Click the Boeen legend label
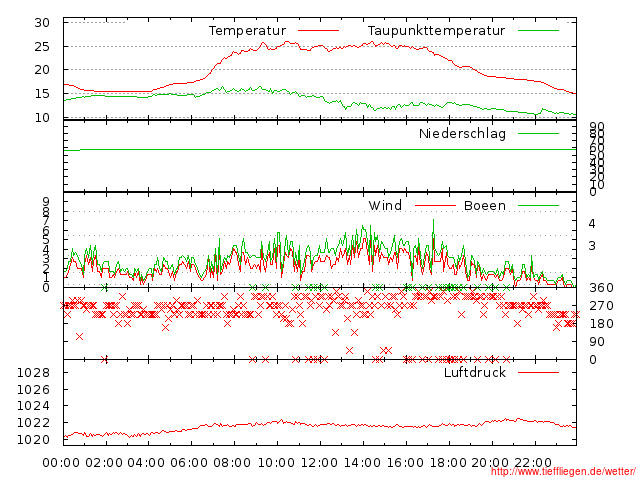This screenshot has height=480, width=640. point(485,205)
